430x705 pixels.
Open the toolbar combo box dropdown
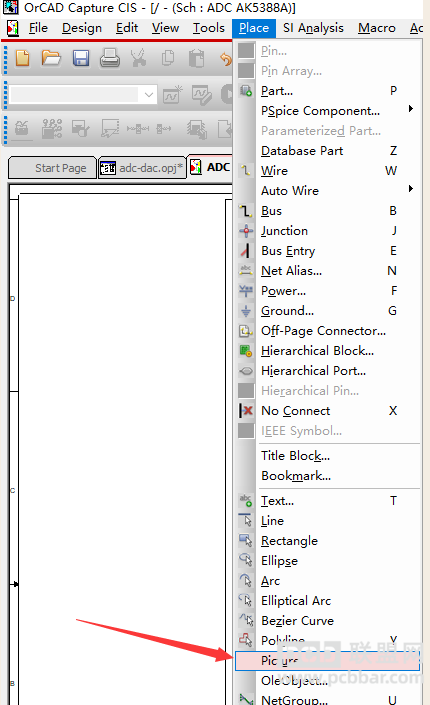148,95
